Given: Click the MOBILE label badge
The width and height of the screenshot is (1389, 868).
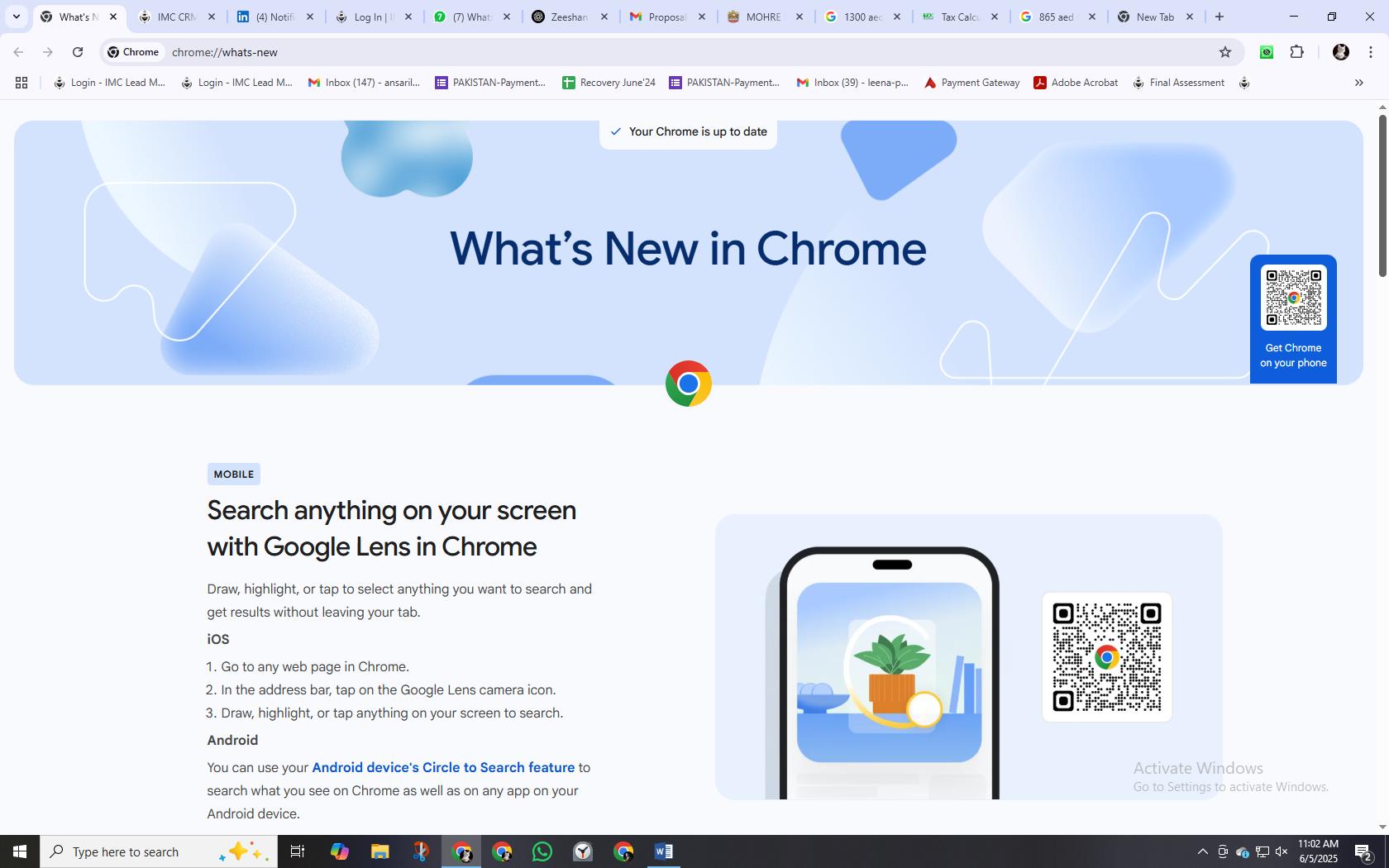Looking at the screenshot, I should (234, 475).
